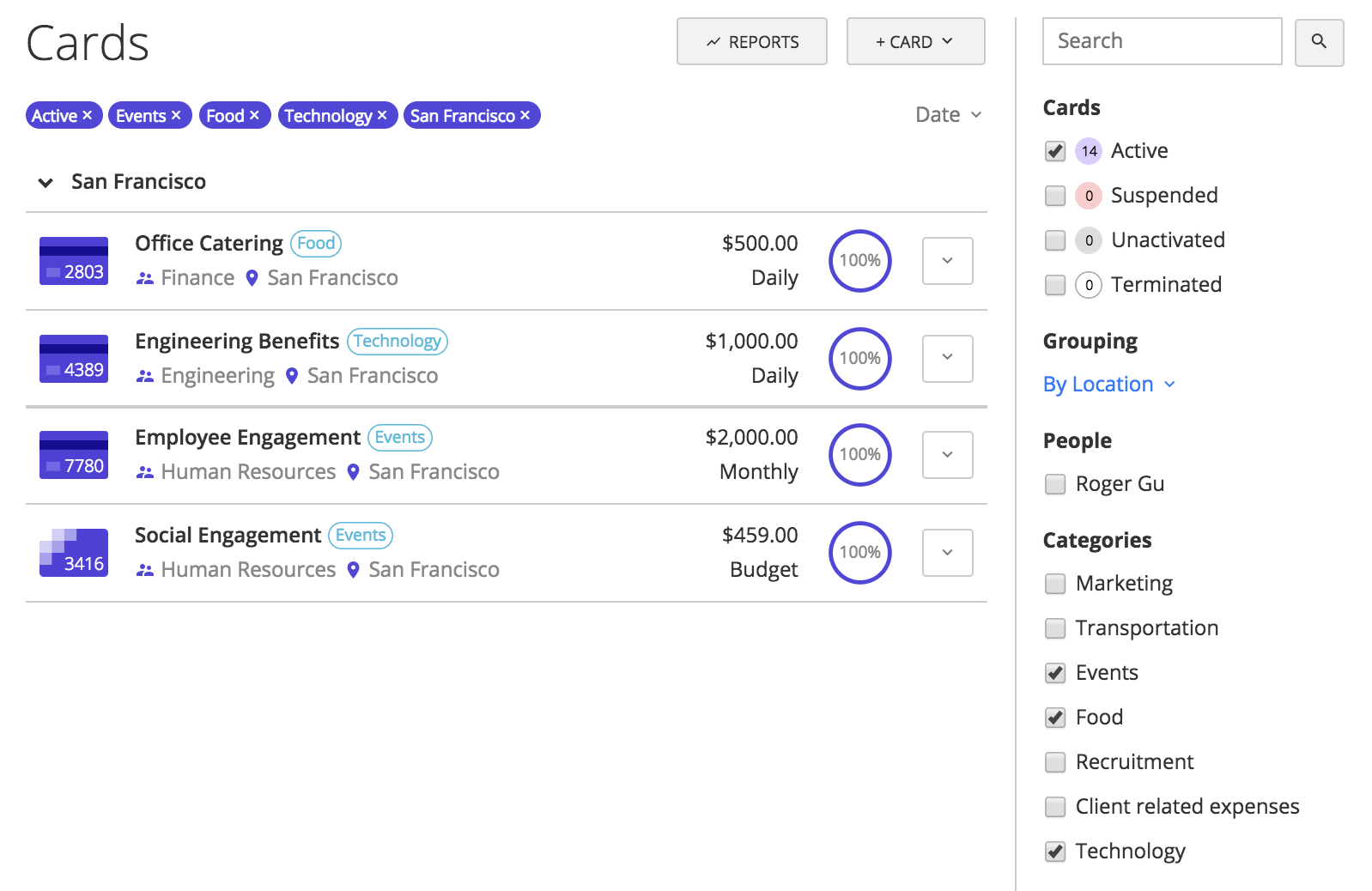Click the card icon ending in 3416
This screenshot has height=891, width=1372.
tap(74, 553)
